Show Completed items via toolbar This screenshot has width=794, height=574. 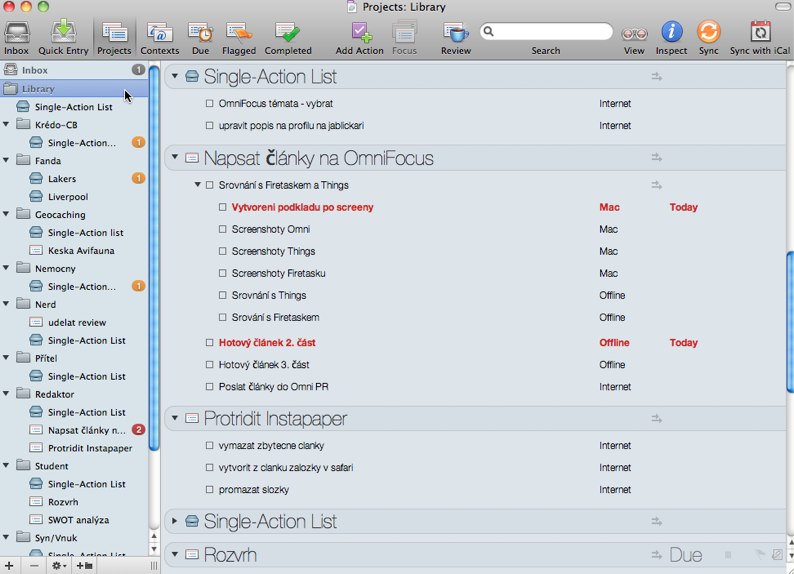tap(288, 38)
